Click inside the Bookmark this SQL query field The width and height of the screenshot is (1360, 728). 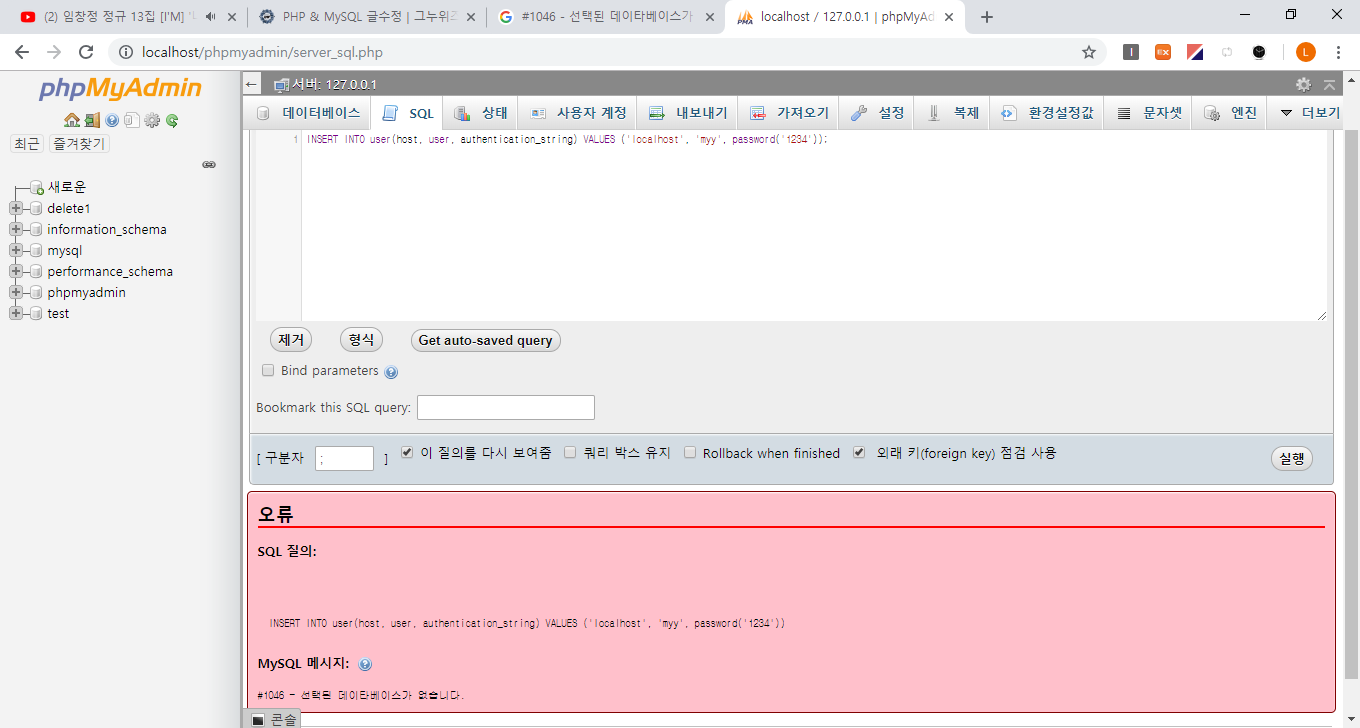[506, 407]
